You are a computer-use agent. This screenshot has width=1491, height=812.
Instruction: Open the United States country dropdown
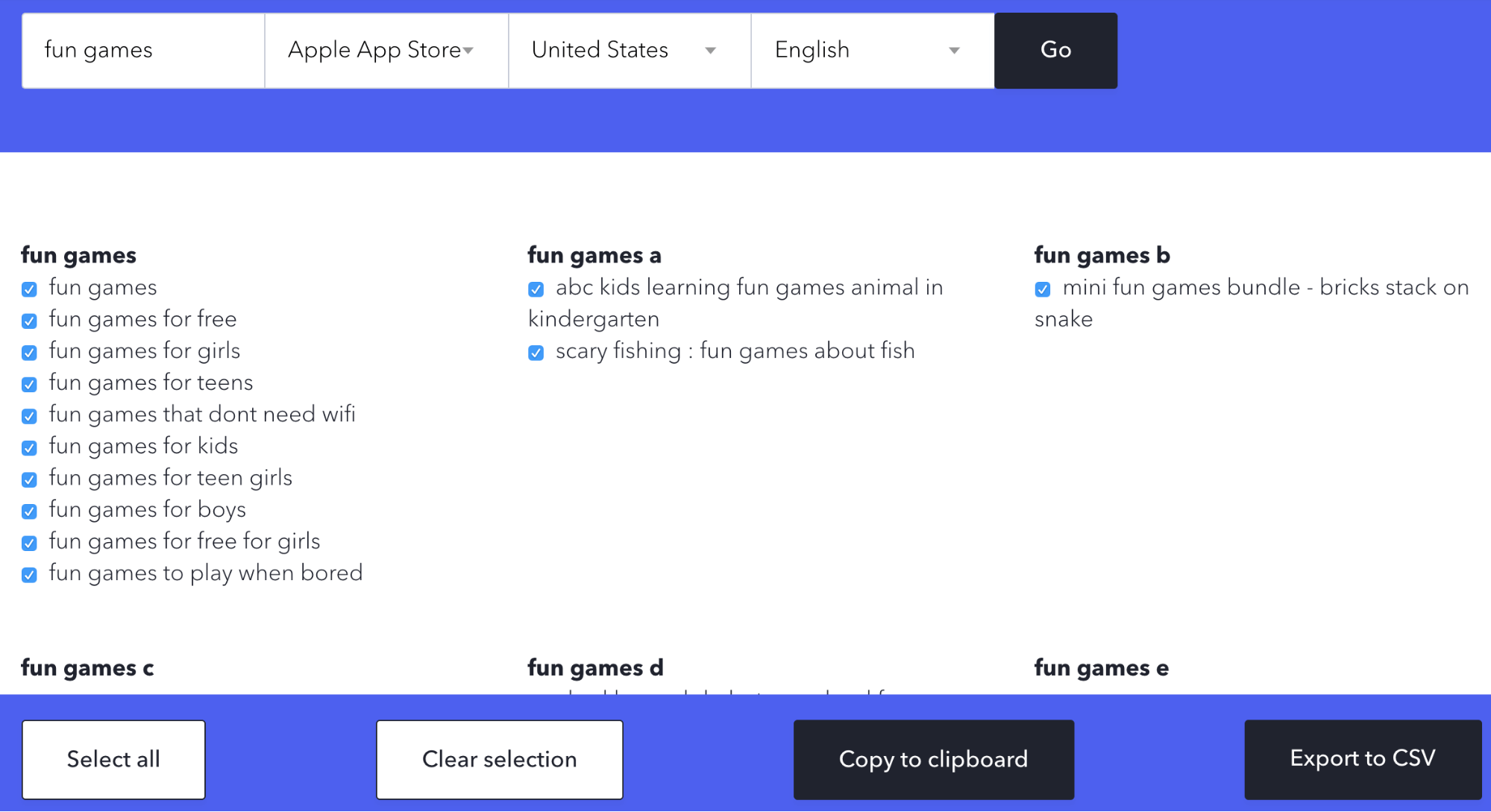[x=628, y=50]
